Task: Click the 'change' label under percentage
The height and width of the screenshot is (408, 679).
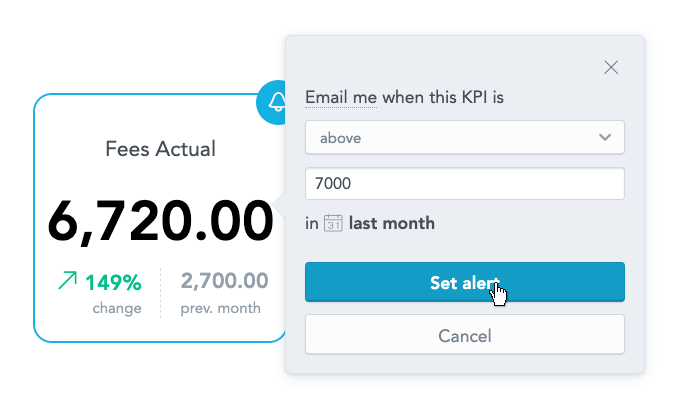Action: click(117, 308)
